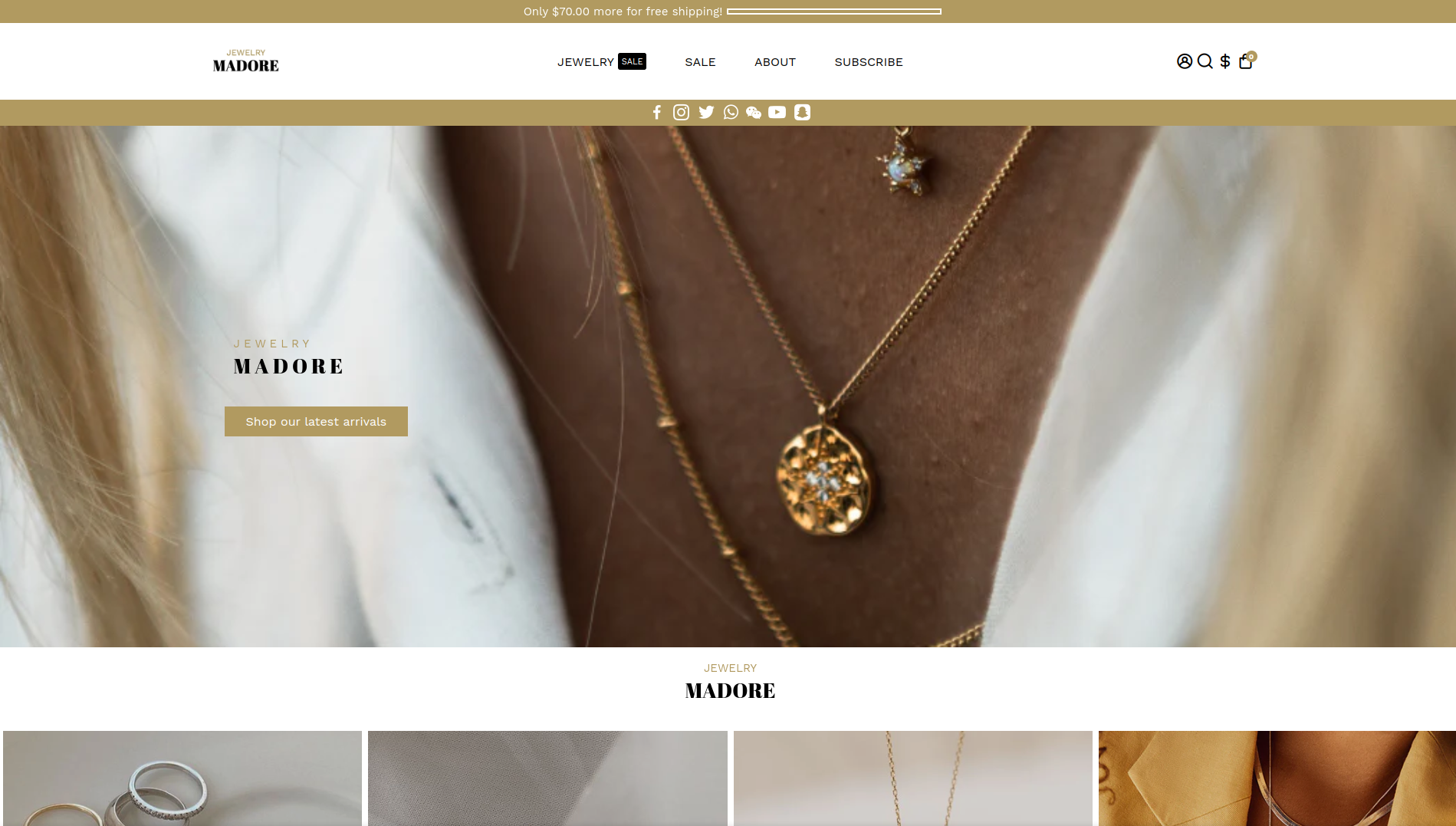Click the free shipping progress bar
This screenshot has height=826, width=1456.
click(834, 12)
